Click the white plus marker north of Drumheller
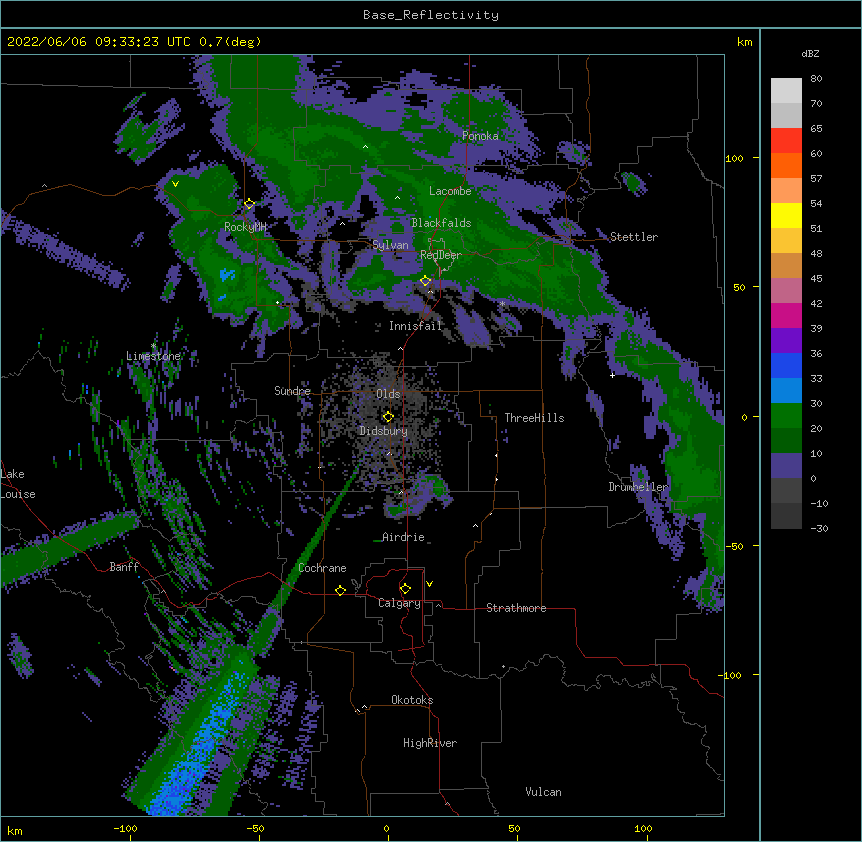This screenshot has height=842, width=862. [x=612, y=375]
